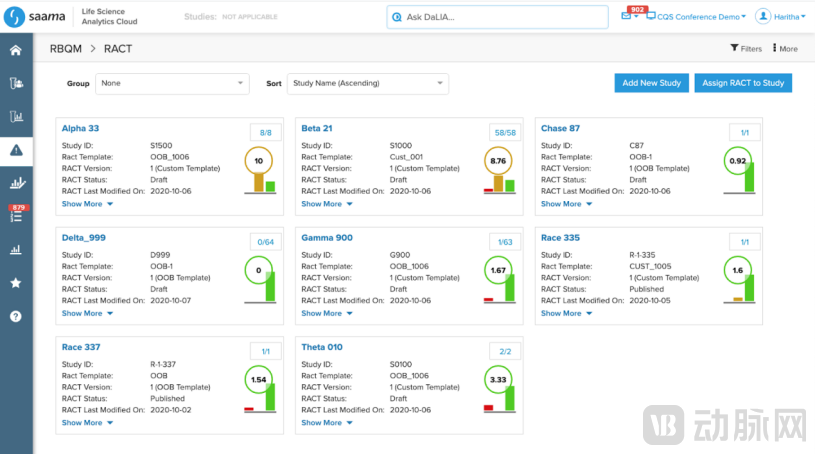Click the question mark help icon

[16, 316]
